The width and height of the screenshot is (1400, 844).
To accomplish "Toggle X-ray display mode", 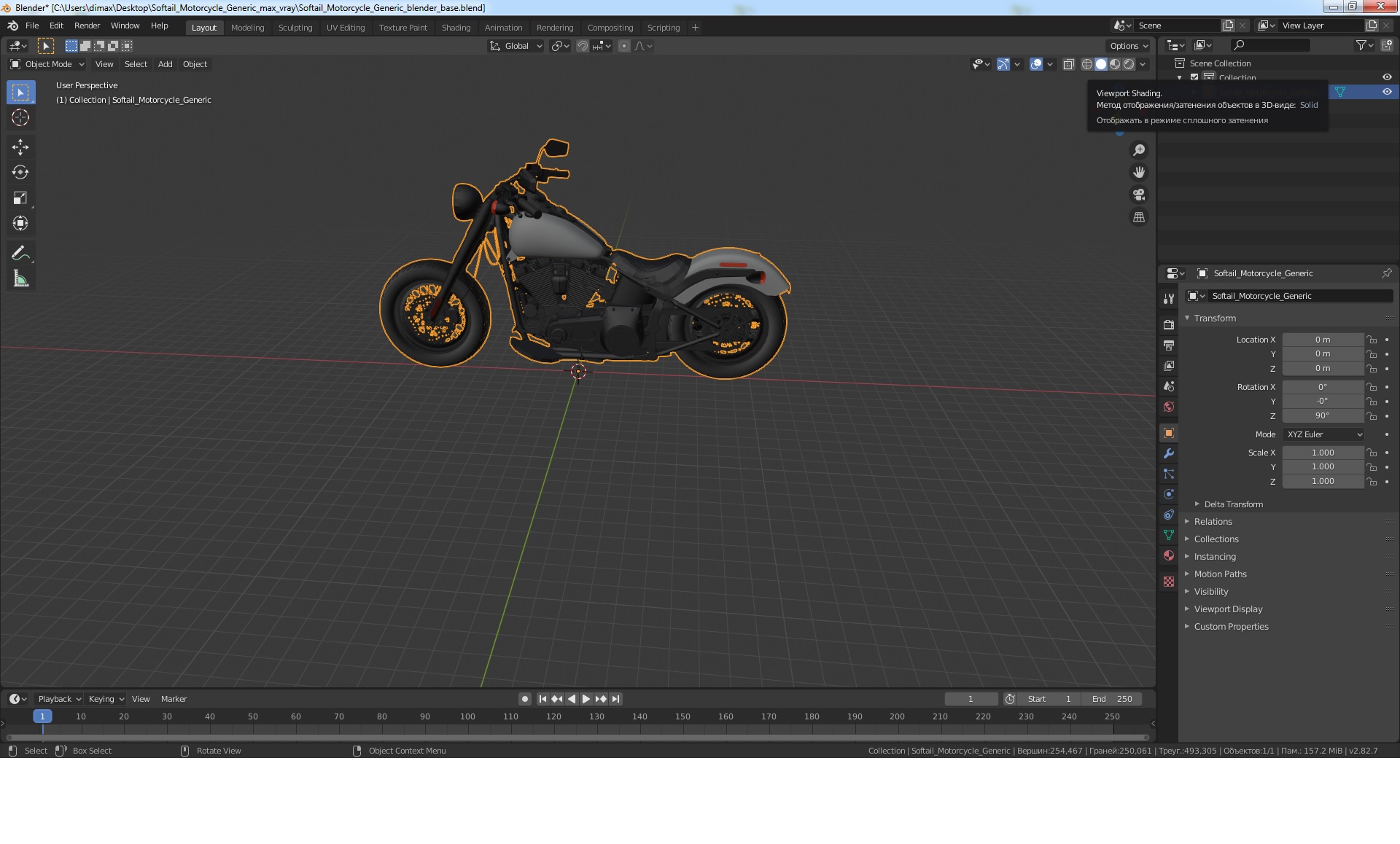I will click(x=1068, y=64).
